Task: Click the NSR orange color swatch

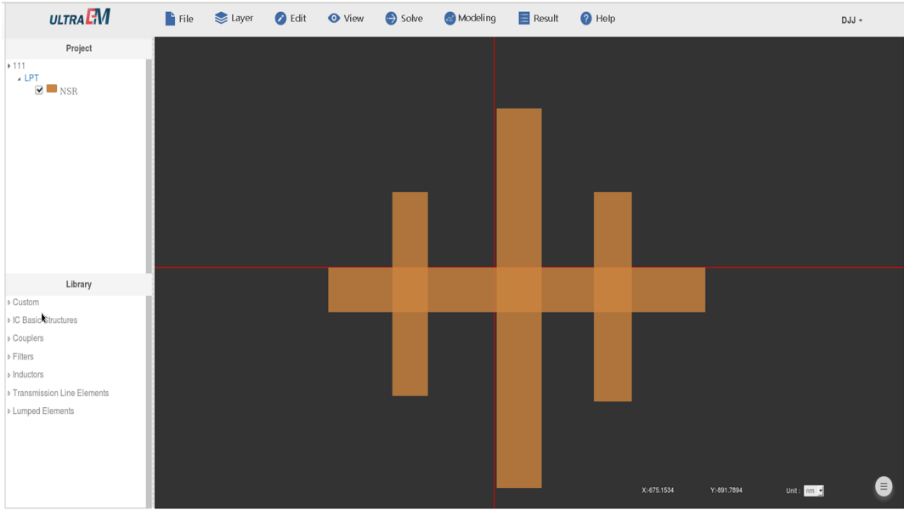Action: tap(52, 89)
